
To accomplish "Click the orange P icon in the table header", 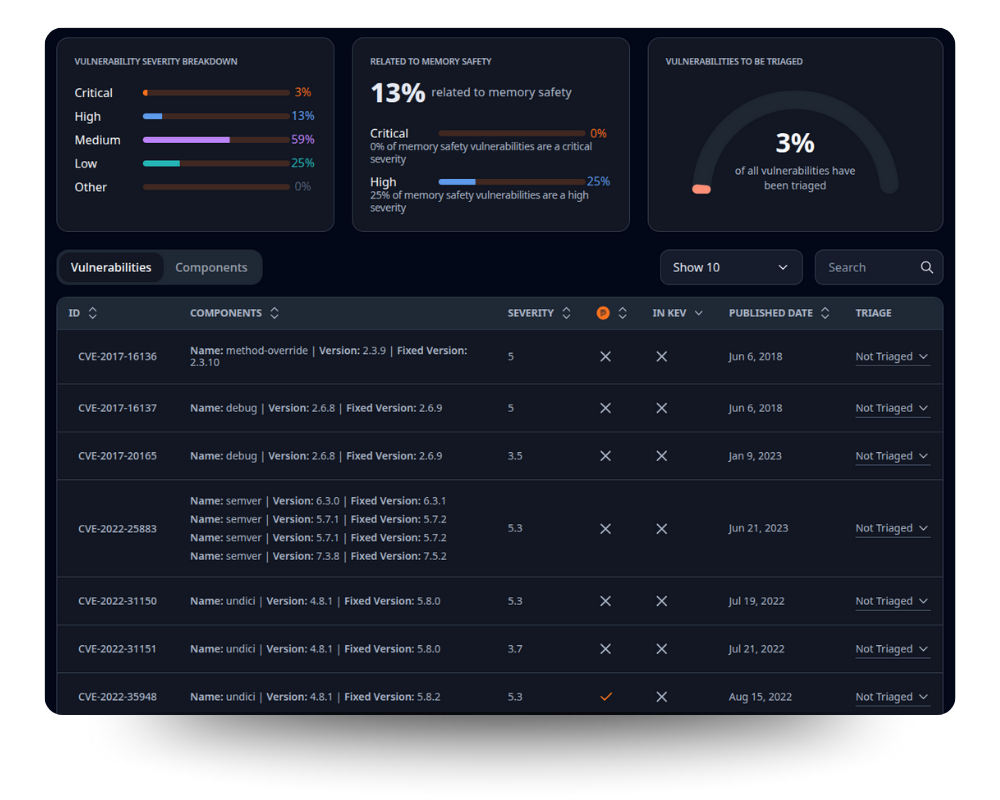I will [x=605, y=312].
